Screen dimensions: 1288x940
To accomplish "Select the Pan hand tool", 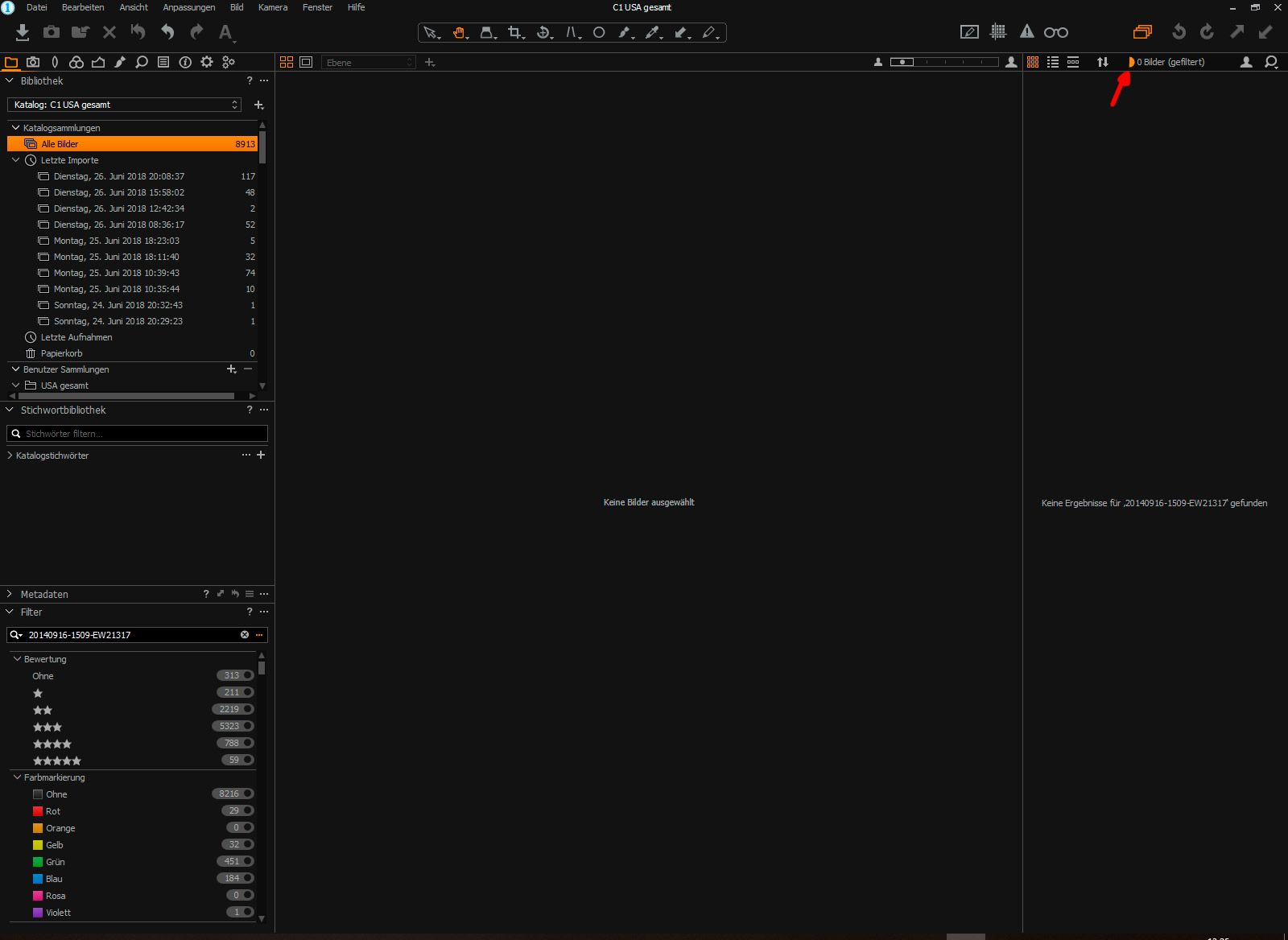I will tap(459, 33).
